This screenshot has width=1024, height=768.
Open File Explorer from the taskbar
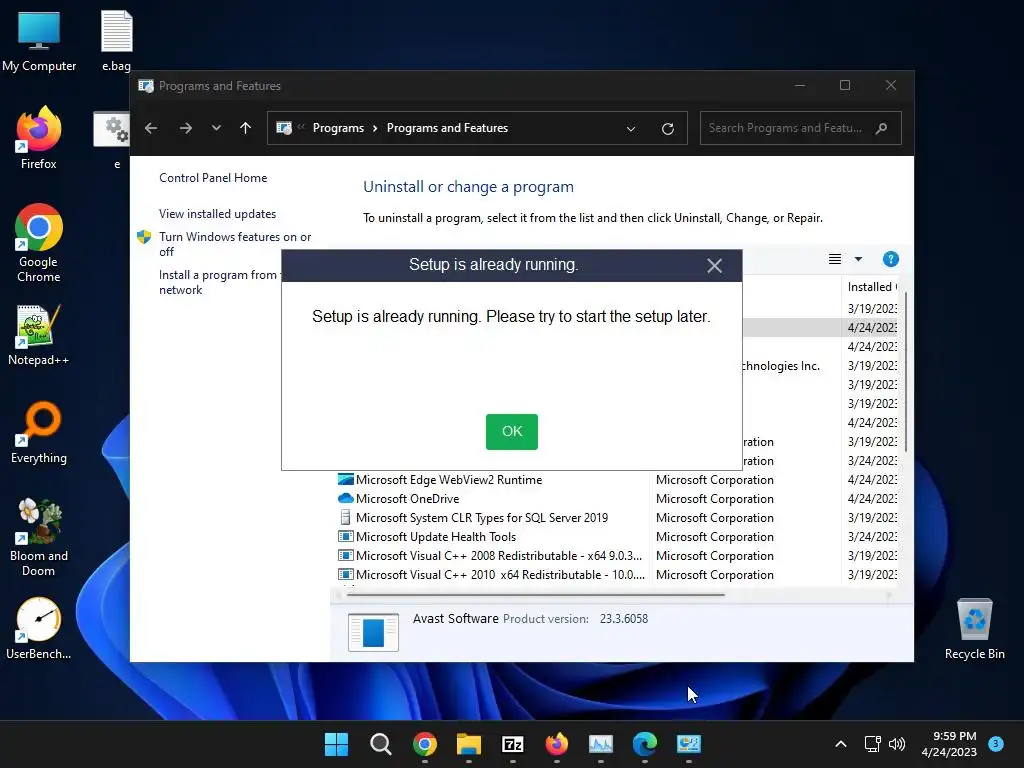(x=468, y=744)
